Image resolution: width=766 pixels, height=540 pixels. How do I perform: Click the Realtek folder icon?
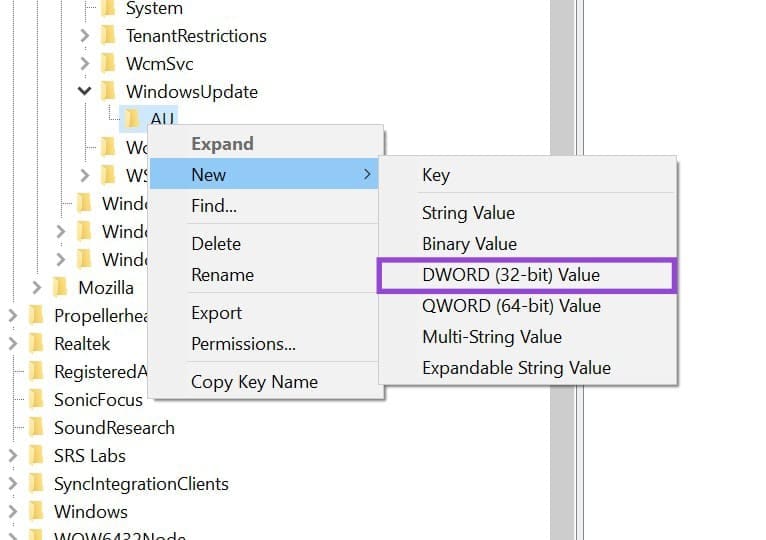pyautogui.click(x=37, y=344)
